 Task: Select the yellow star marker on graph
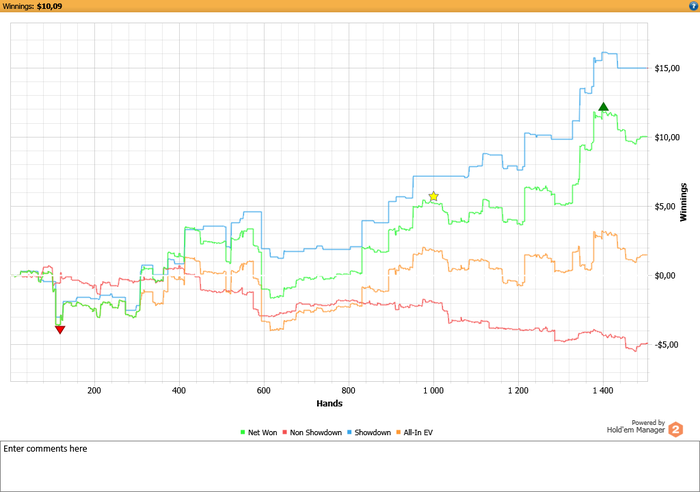pos(433,196)
